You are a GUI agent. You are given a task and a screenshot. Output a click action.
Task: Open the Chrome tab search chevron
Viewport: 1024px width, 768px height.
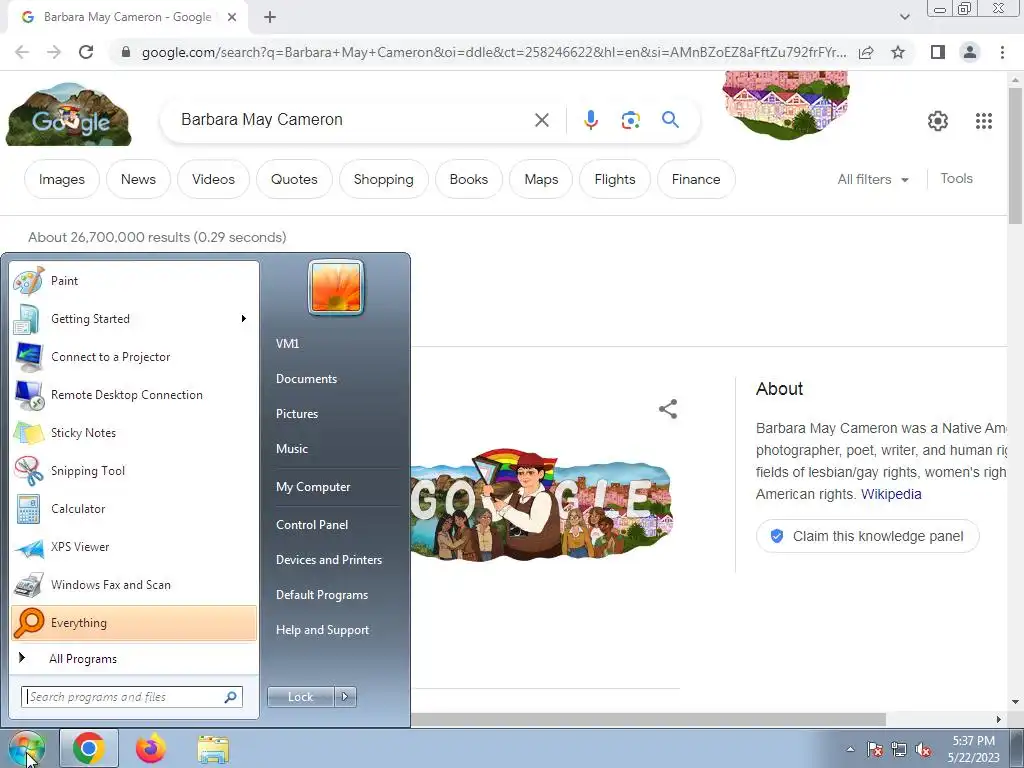pyautogui.click(x=904, y=17)
